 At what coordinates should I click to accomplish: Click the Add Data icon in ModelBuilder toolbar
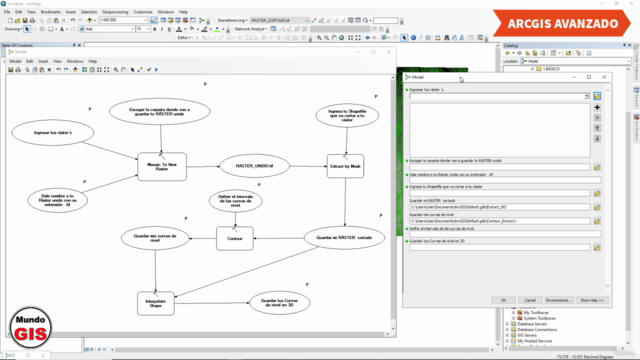click(x=76, y=70)
